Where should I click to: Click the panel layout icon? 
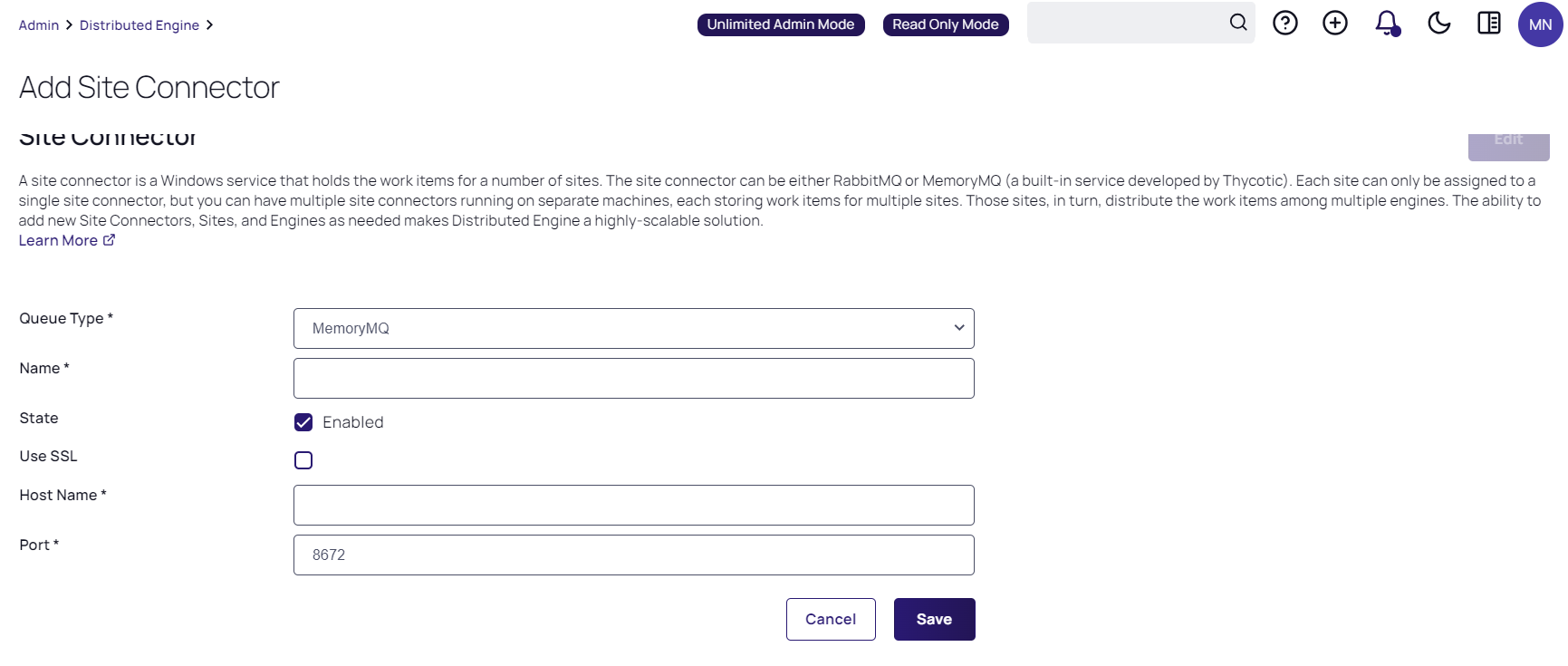1488,23
